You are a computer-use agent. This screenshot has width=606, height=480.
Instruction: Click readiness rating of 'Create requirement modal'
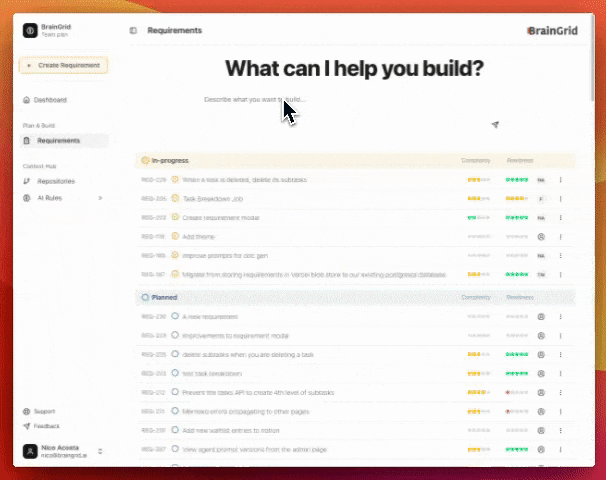point(517,218)
